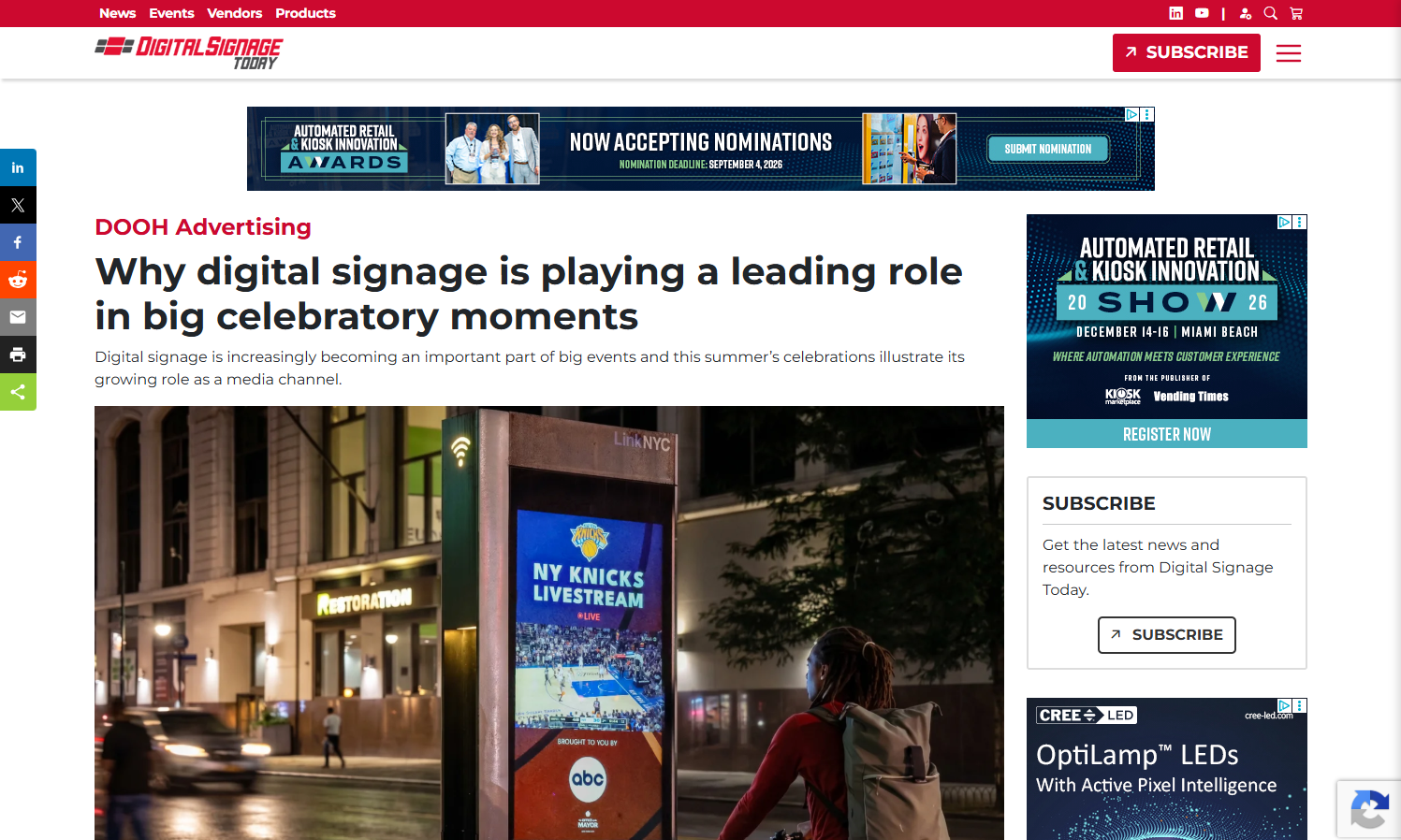Screen dimensions: 1401x840
Task: Click the red SUBSCRIBE button in header
Action: [x=1186, y=52]
